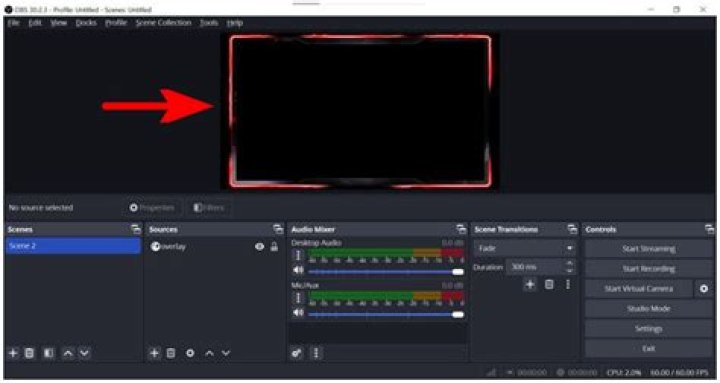The image size is (720, 383).
Task: Click the 'No source selected' label
Action: pyautogui.click(x=41, y=208)
